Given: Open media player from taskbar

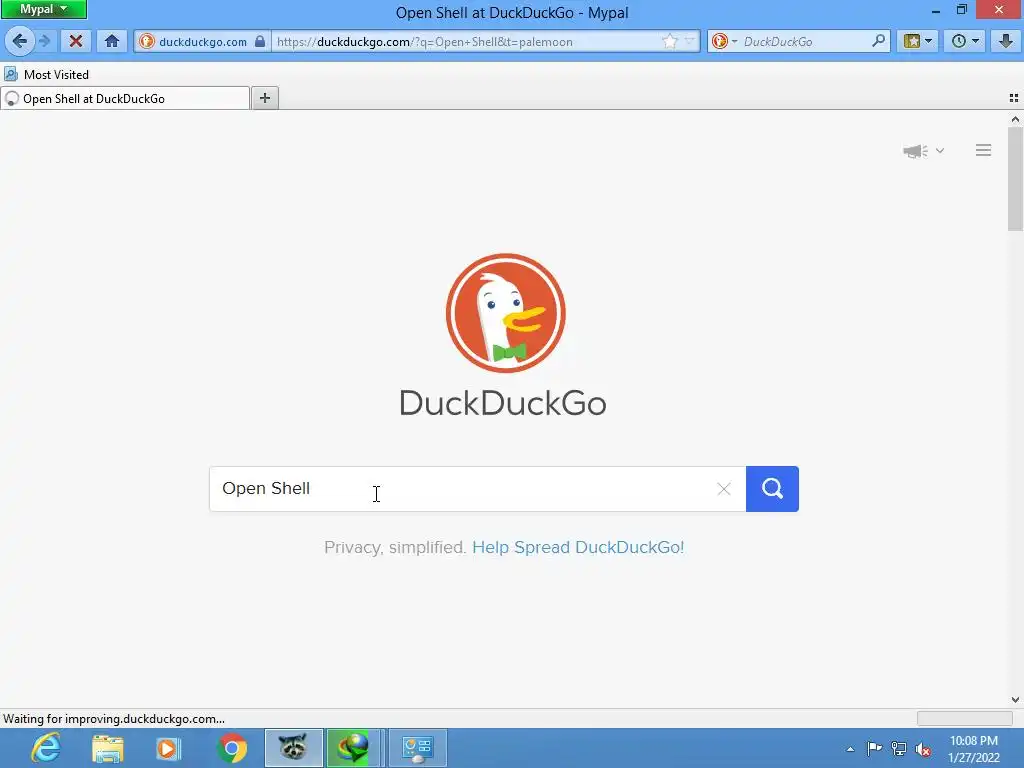Looking at the screenshot, I should tap(168, 748).
